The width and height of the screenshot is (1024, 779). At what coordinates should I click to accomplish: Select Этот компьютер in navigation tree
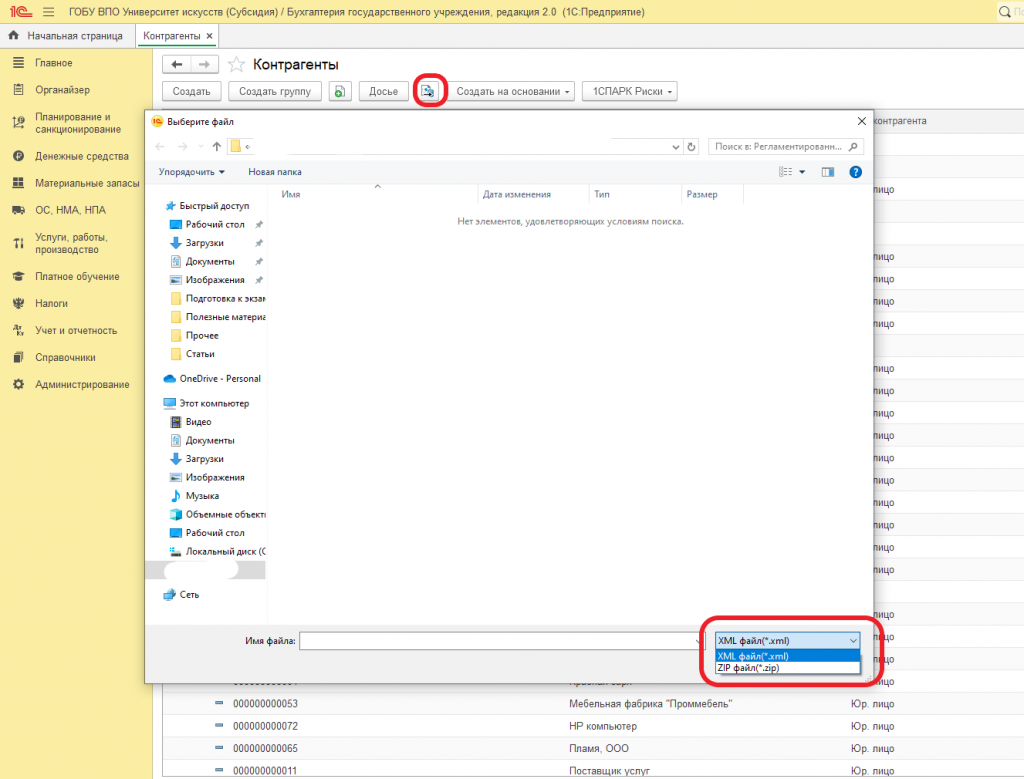tap(206, 404)
